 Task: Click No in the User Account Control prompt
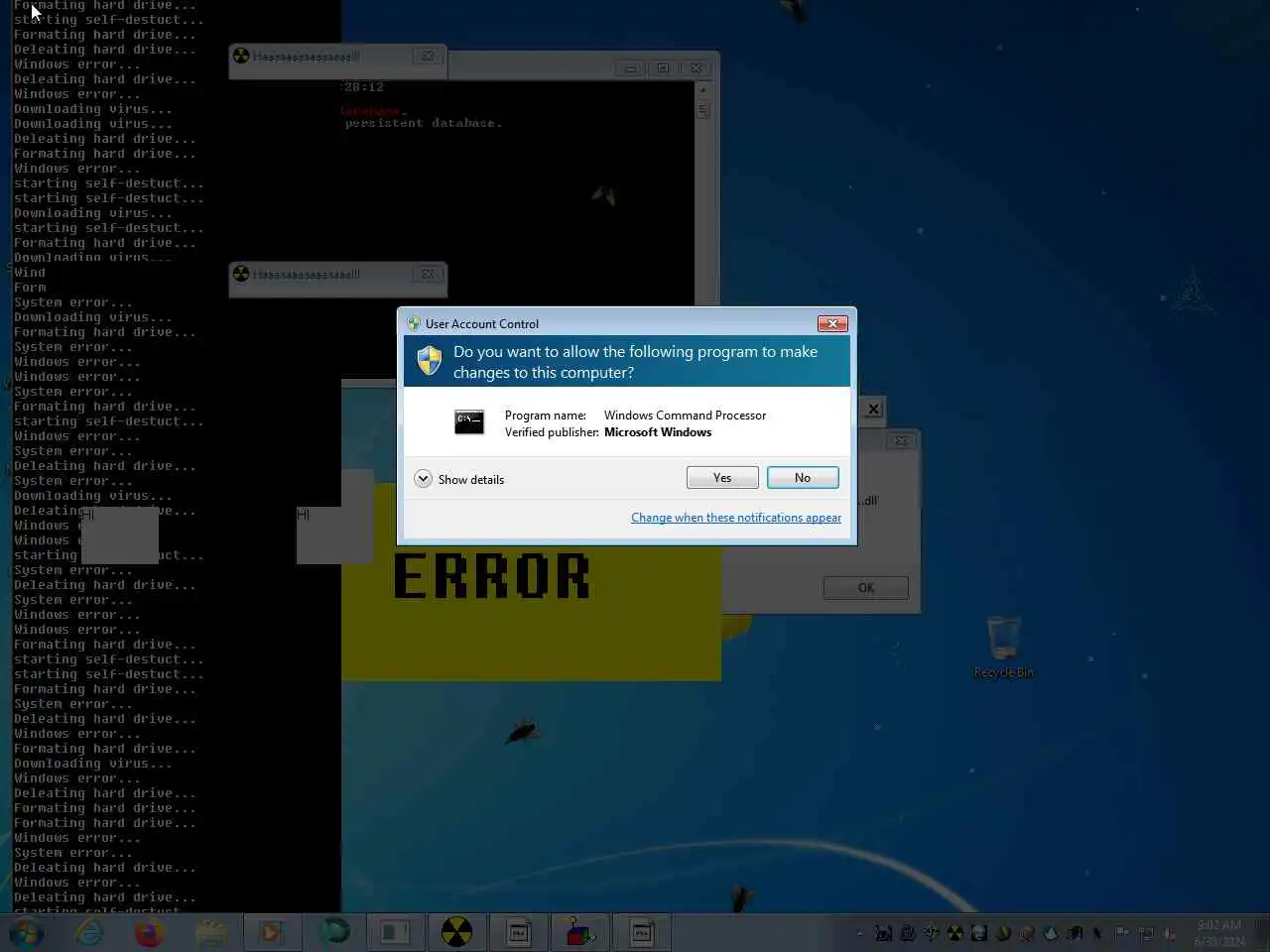803,478
